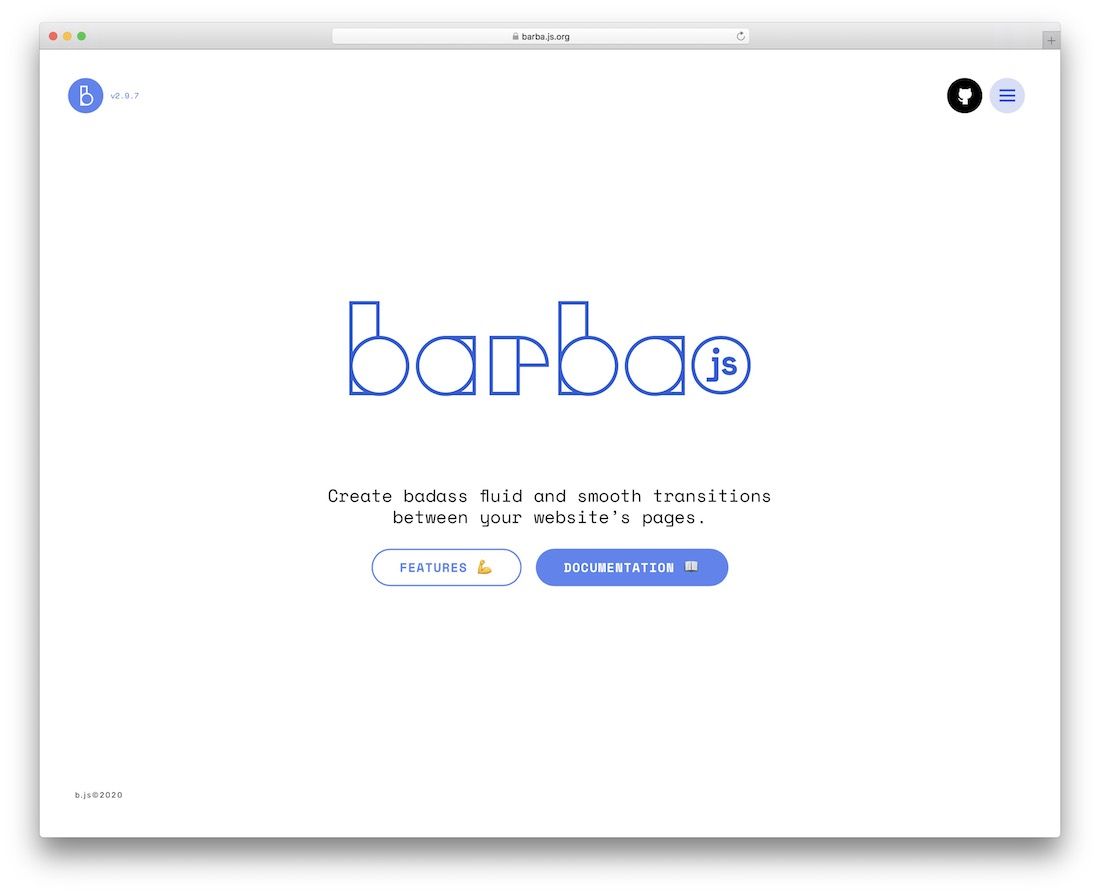The height and width of the screenshot is (894, 1100).
Task: Reload the page with the refresh icon
Action: point(741,36)
